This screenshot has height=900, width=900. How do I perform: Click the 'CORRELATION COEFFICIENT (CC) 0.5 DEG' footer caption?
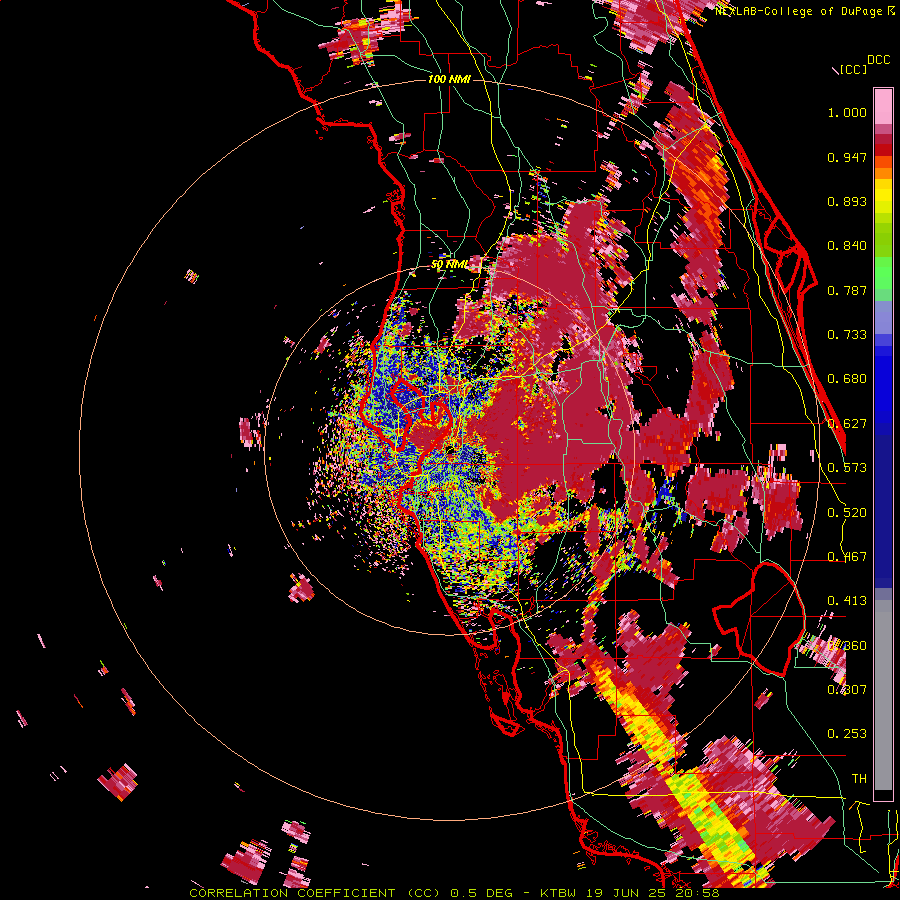pos(349,893)
